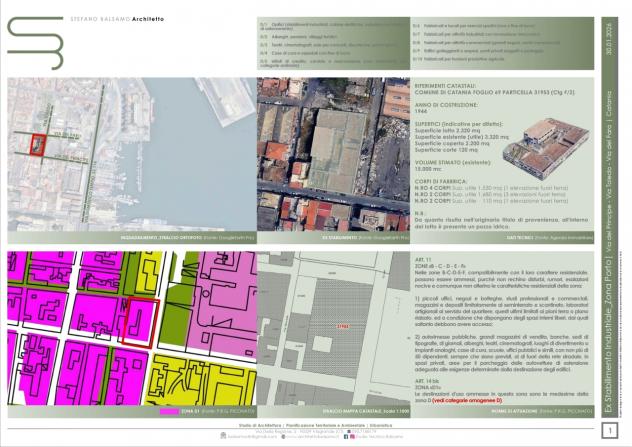632x447 pixels.
Task: Open the red 'vedi categorie omogenee D' link
Action: click(467, 400)
